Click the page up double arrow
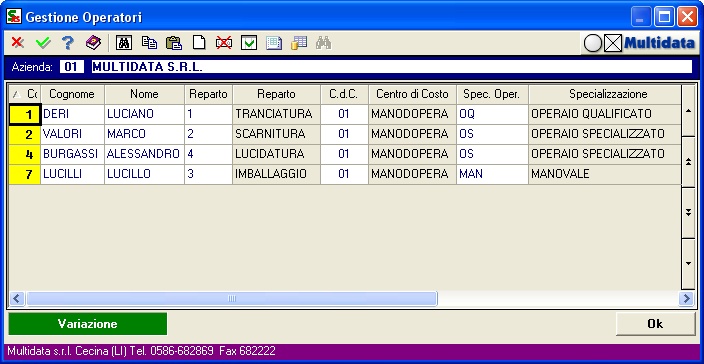The height and width of the screenshot is (364, 704). 688,162
